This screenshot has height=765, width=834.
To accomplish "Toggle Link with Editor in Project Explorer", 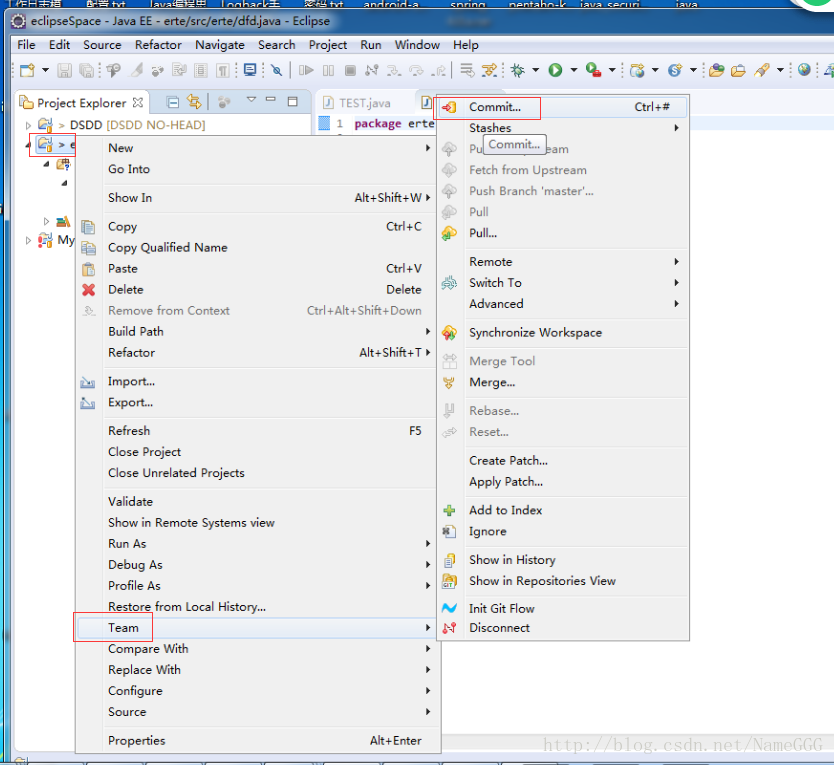I will 194,102.
